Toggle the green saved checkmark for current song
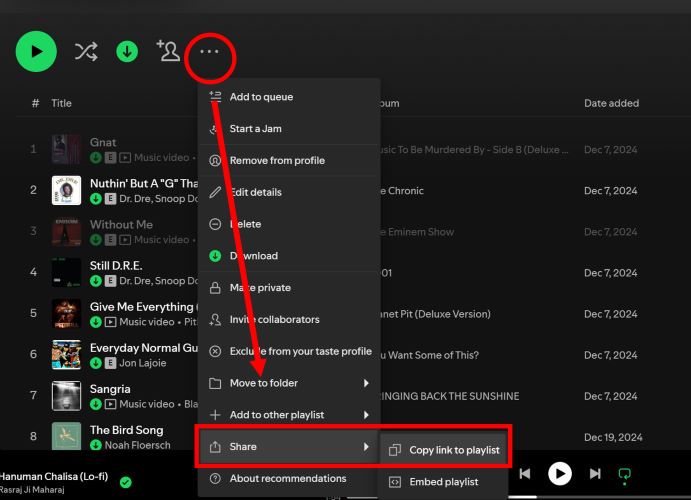The height and width of the screenshot is (500, 691). 126,482
